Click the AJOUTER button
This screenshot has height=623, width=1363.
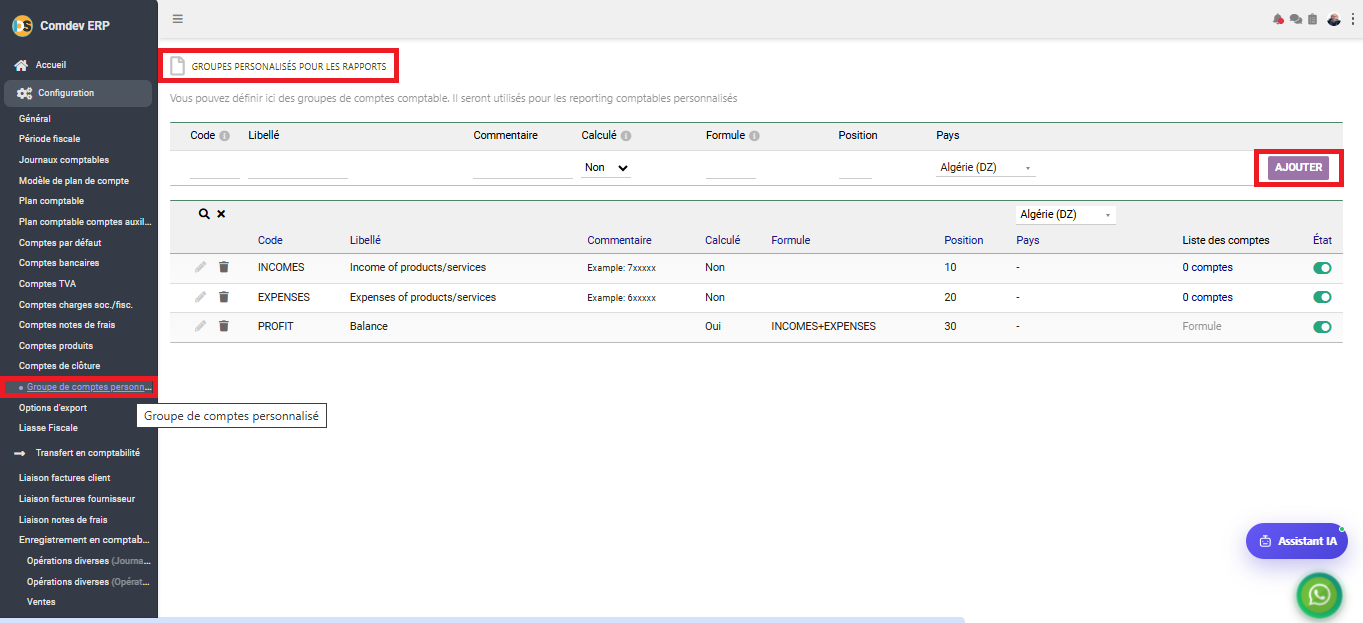[x=1299, y=168]
